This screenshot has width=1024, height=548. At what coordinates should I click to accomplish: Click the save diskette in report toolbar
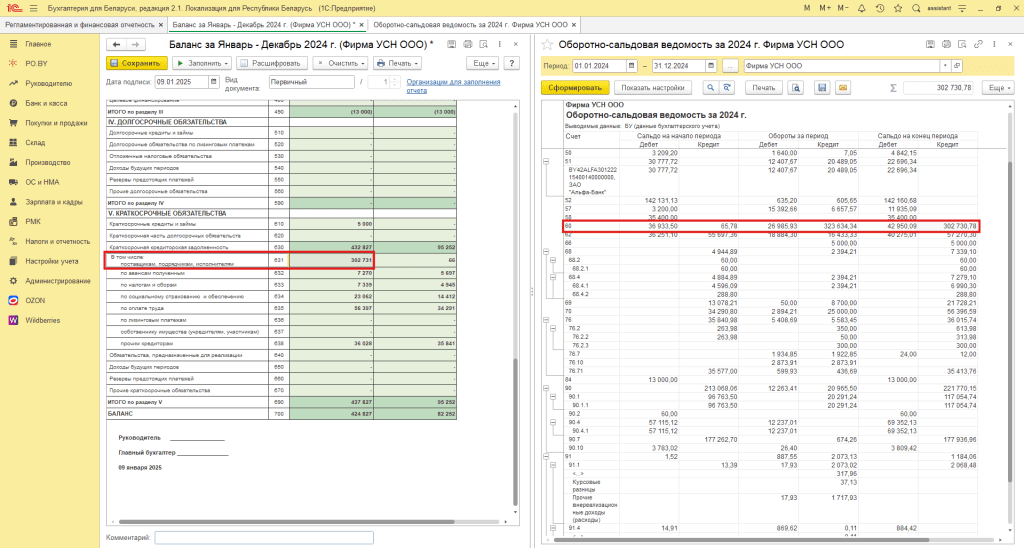[822, 88]
